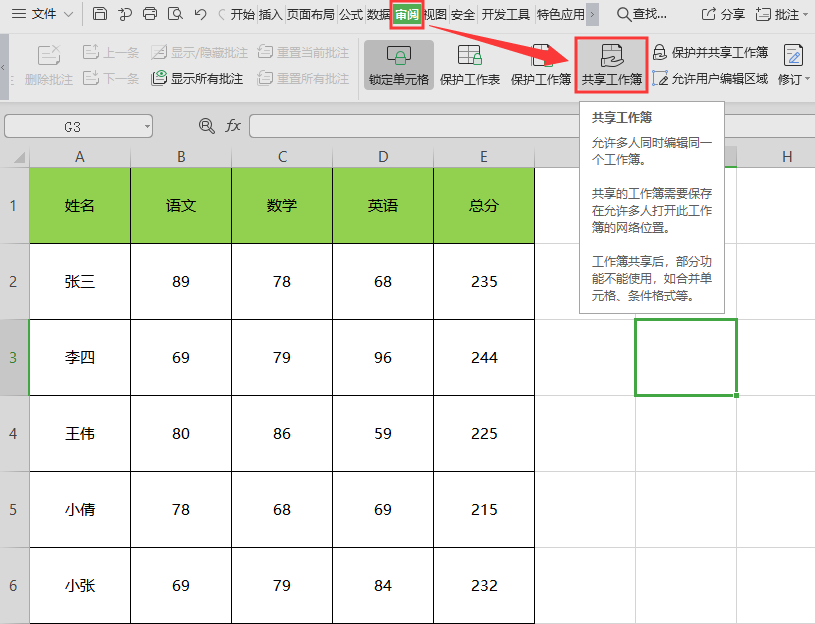
Task: Click Show All Comments (显示所有批注)
Action: click(x=198, y=78)
